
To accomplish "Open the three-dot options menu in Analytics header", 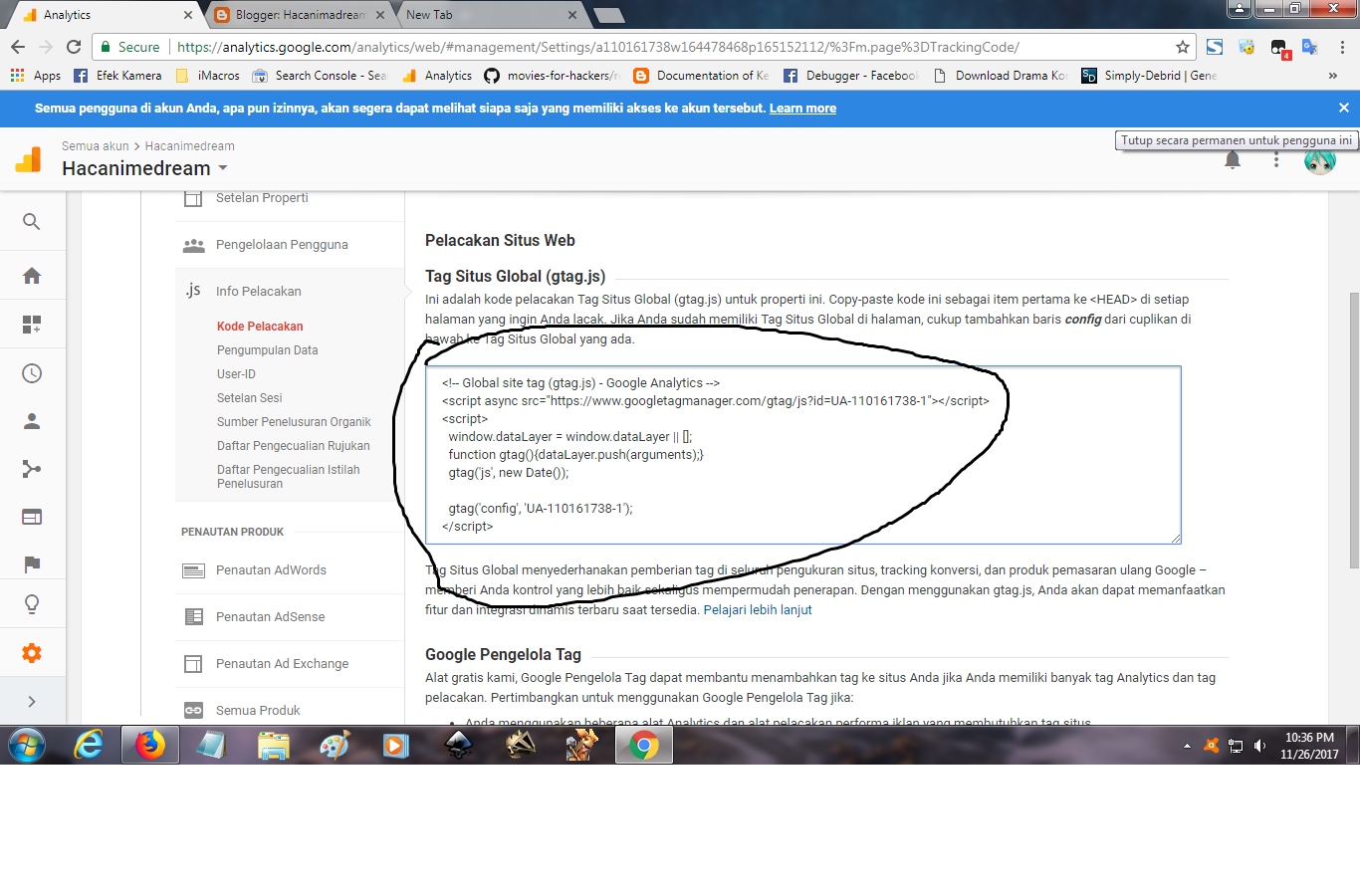I will tap(1276, 160).
